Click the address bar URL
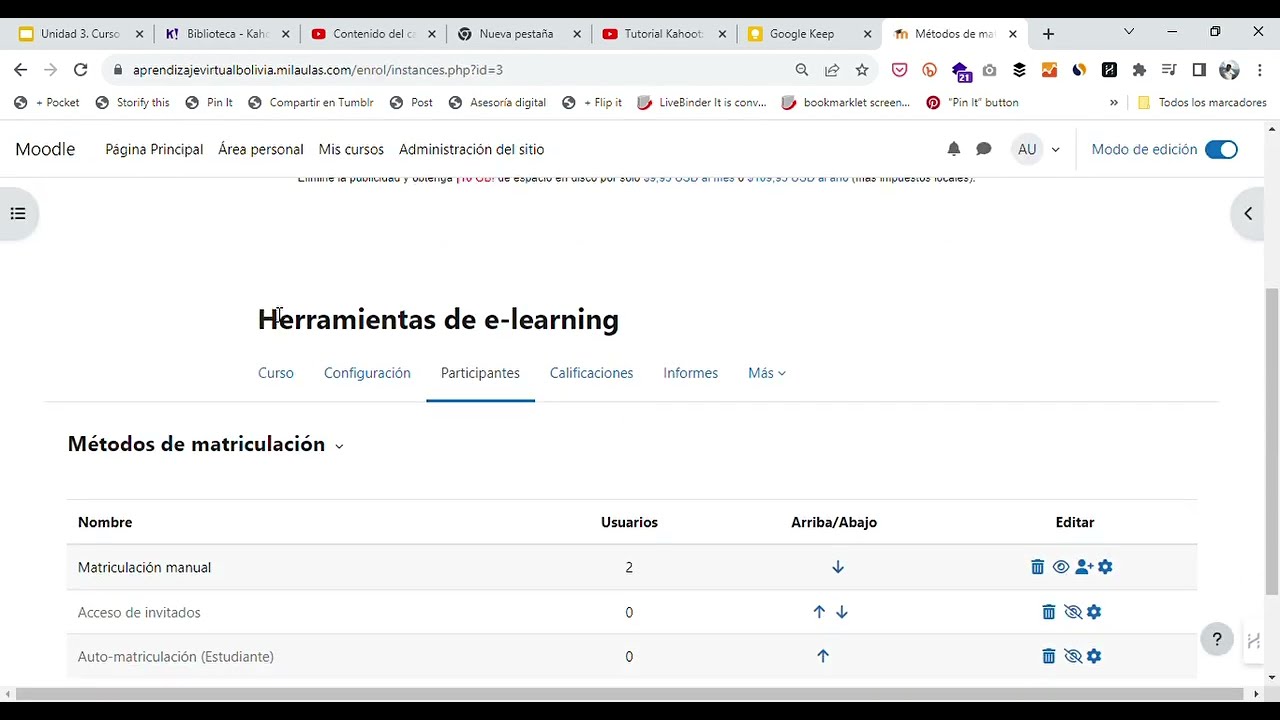1280x720 pixels. point(318,70)
